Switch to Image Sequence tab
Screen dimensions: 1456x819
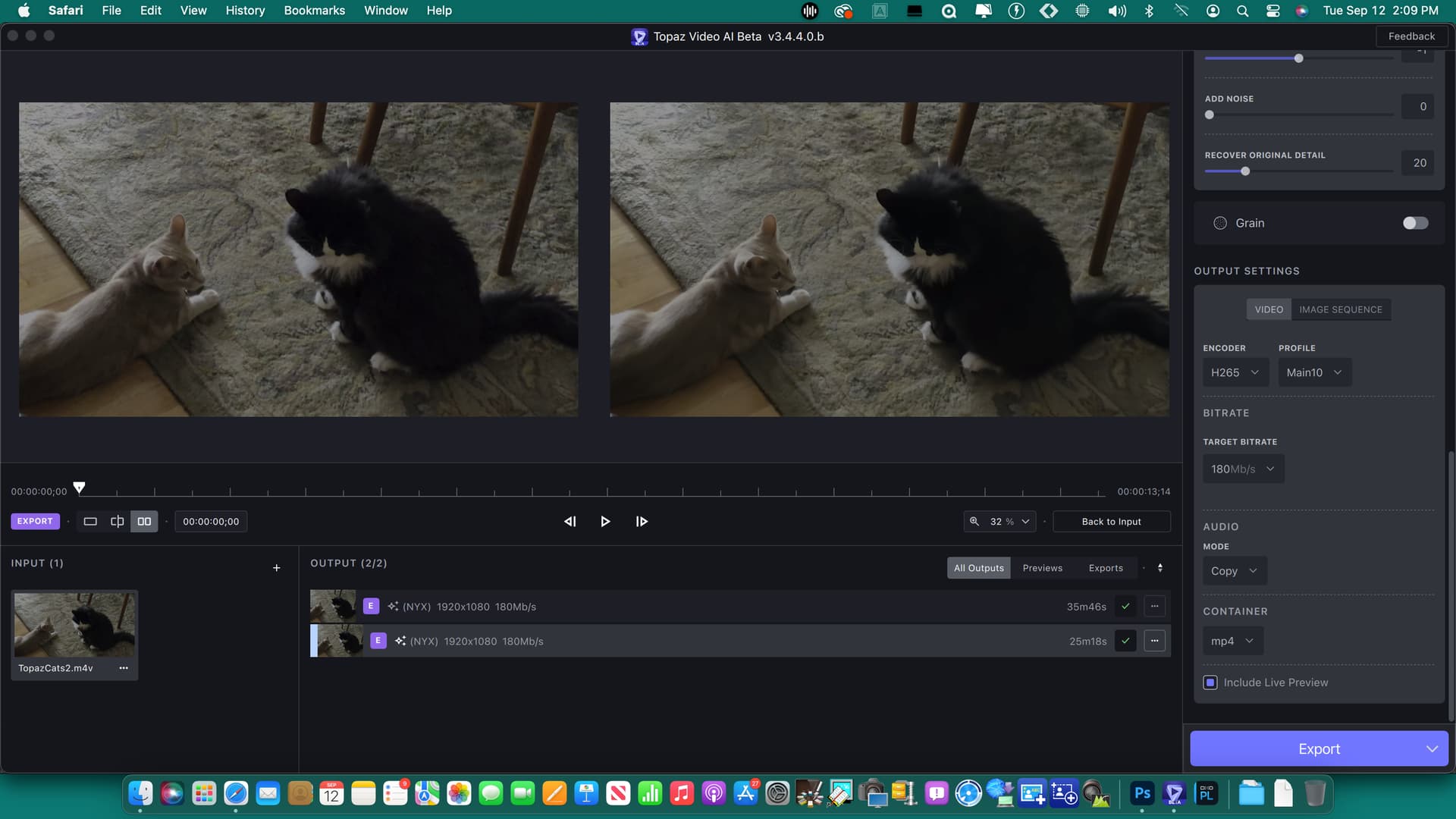[1340, 309]
